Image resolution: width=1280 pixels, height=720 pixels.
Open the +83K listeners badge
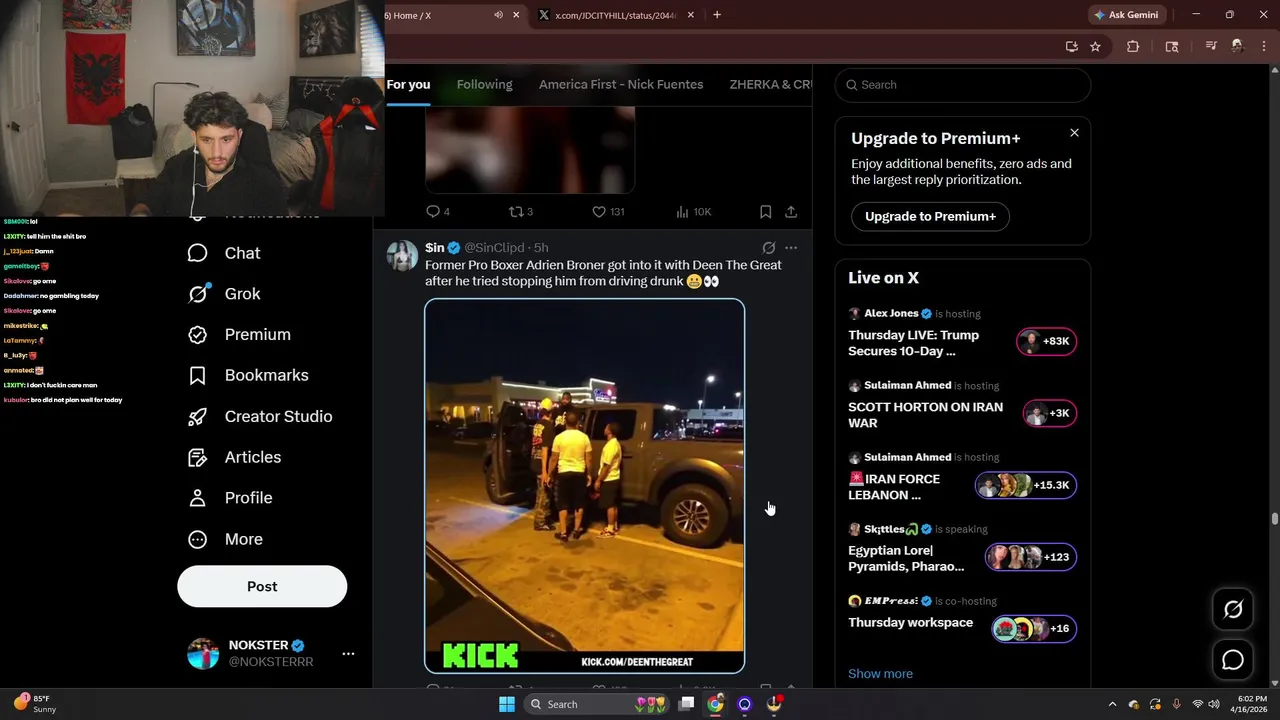tap(1046, 341)
